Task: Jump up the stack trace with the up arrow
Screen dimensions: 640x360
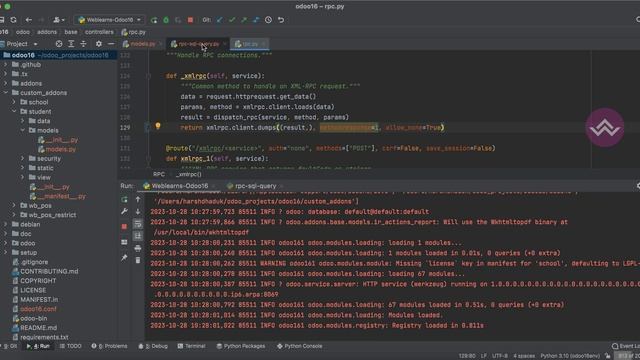Action: (x=138, y=200)
